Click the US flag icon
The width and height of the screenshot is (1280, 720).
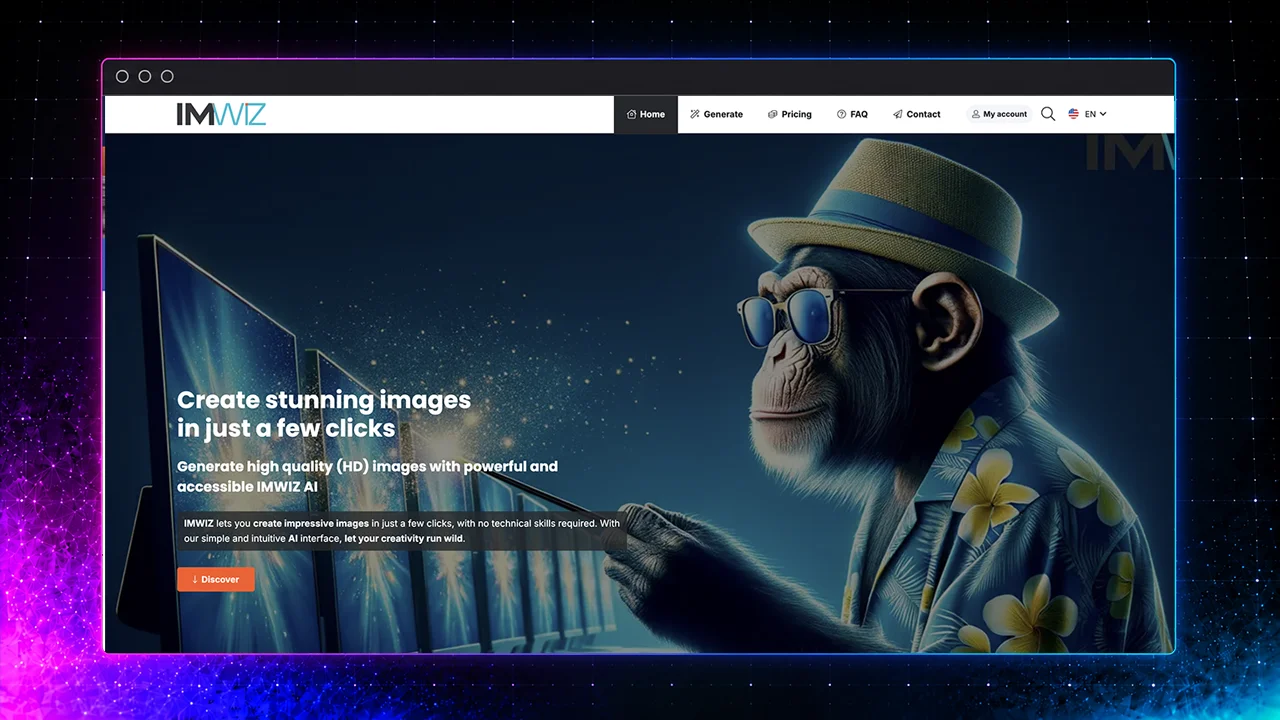click(x=1073, y=114)
